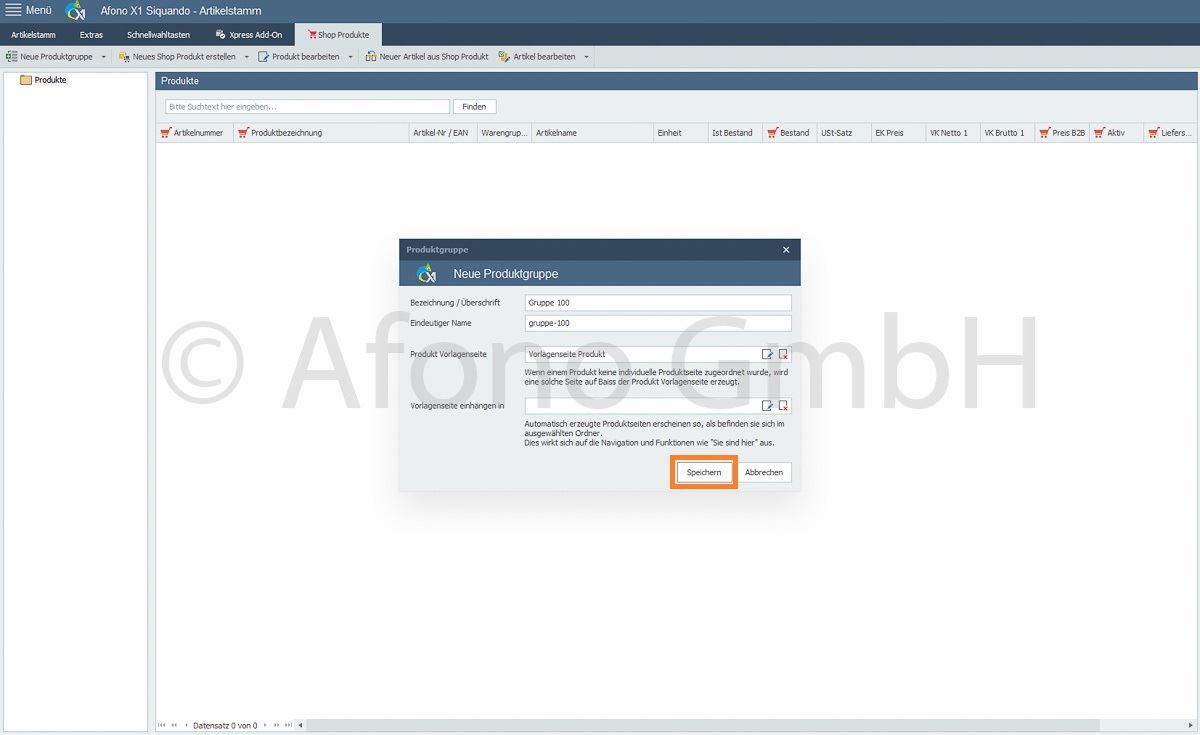The image size is (1200, 735).
Task: Open the hamburger Menü icon
Action: (x=13, y=10)
